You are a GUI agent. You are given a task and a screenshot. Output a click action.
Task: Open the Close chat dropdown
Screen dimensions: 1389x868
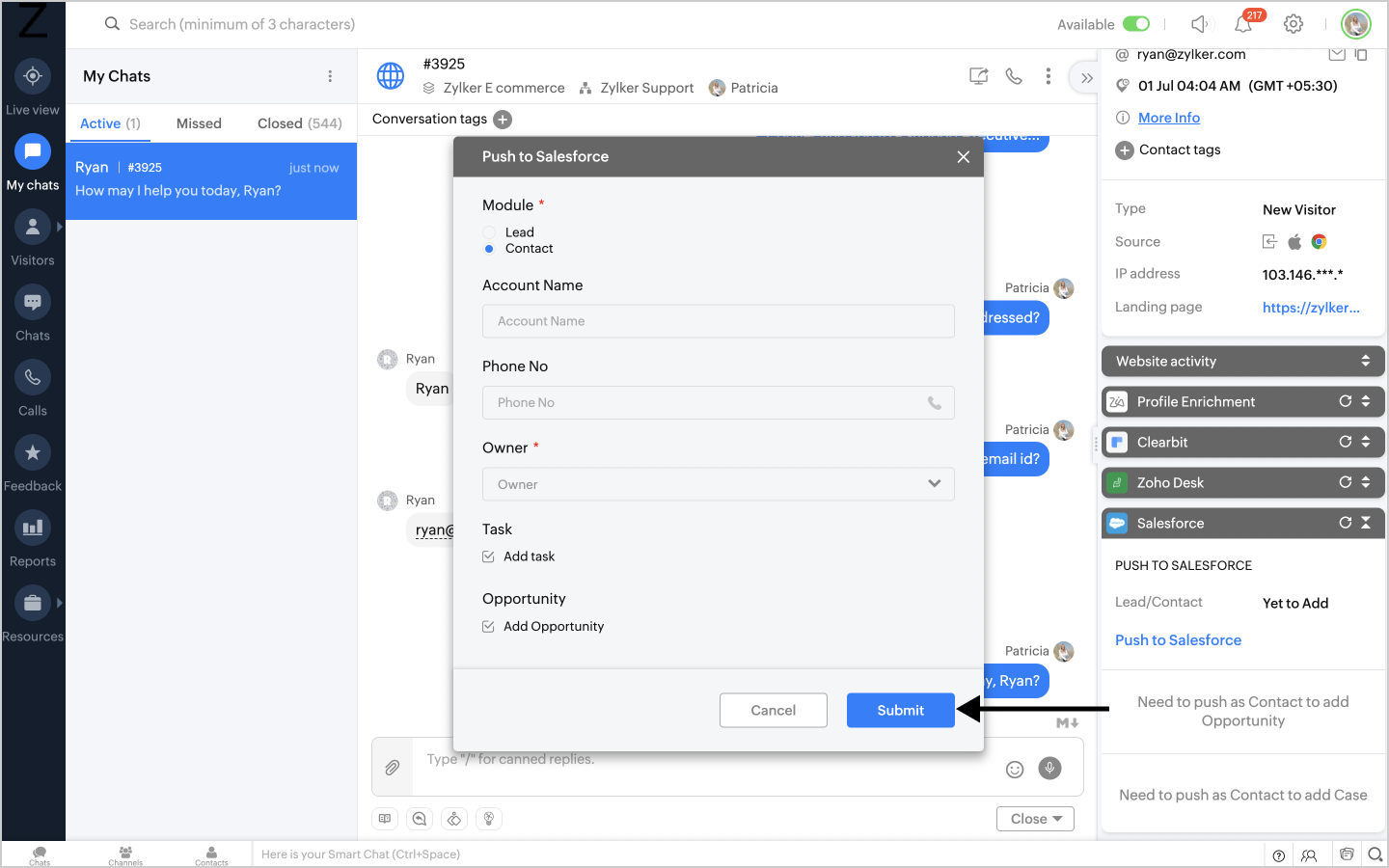pyautogui.click(x=1035, y=819)
